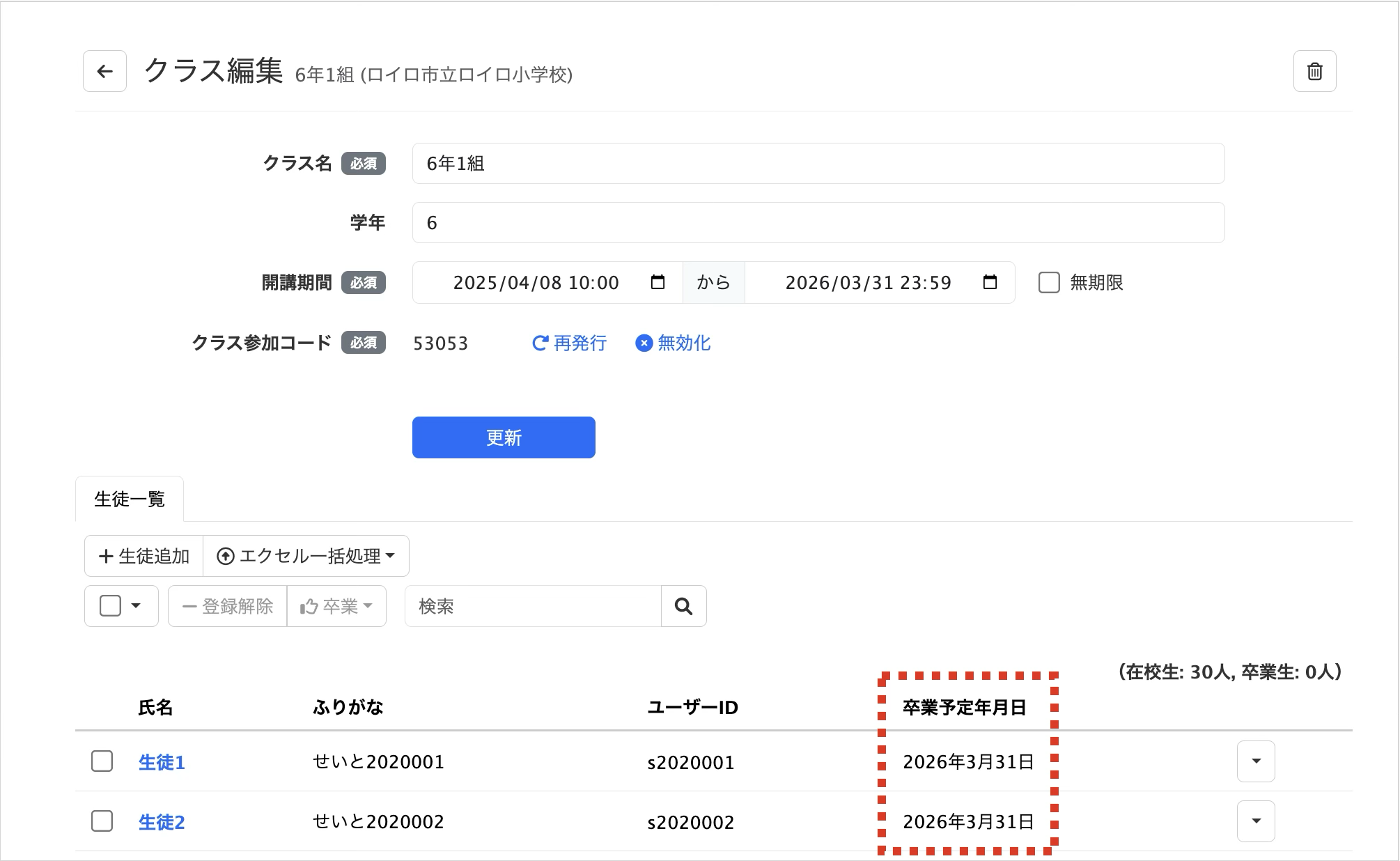Click the blue 更新 button
This screenshot has width=1400, height=861.
[504, 437]
